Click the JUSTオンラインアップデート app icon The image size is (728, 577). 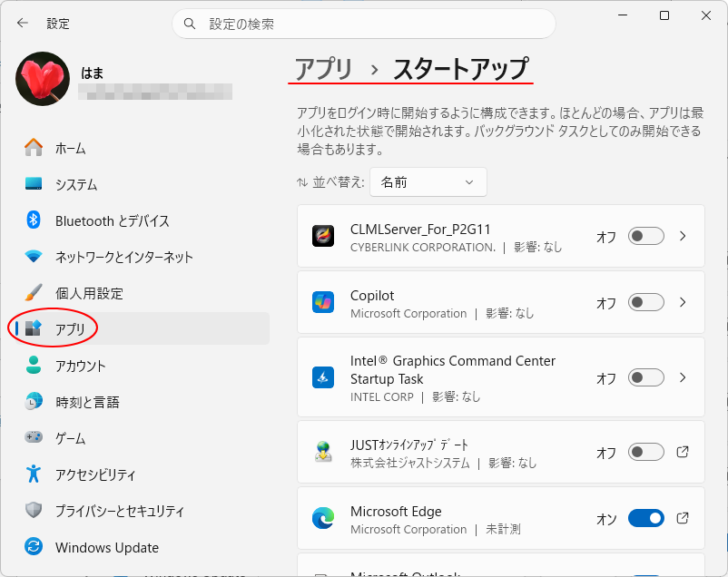click(323, 452)
